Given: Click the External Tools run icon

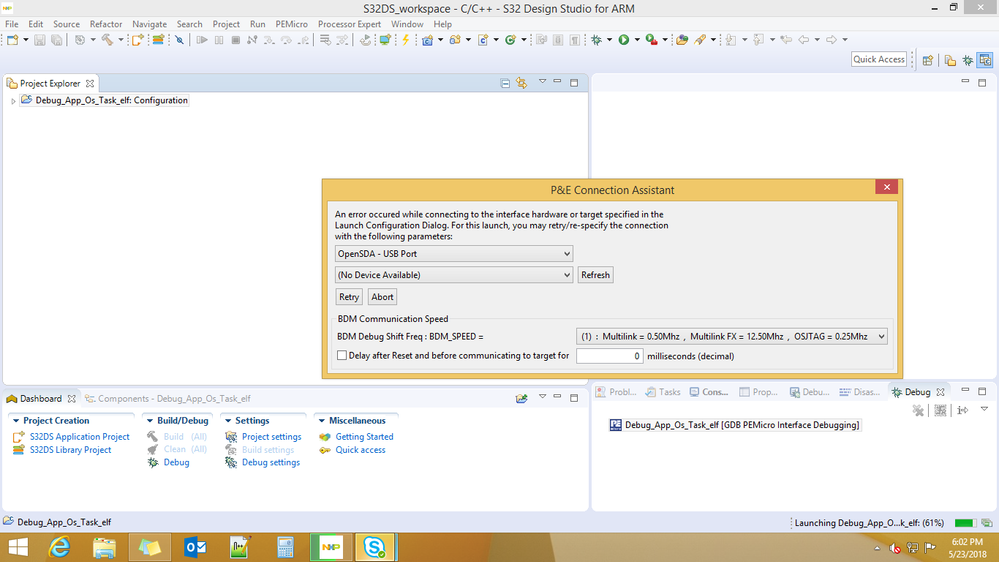Looking at the screenshot, I should tap(650, 40).
